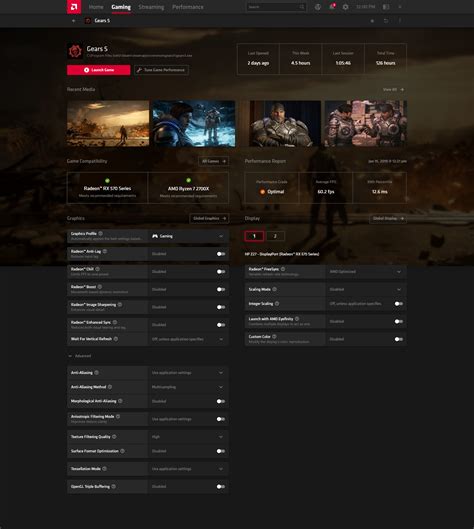Open the Streaming tab
The width and height of the screenshot is (474, 529).
tap(151, 7)
